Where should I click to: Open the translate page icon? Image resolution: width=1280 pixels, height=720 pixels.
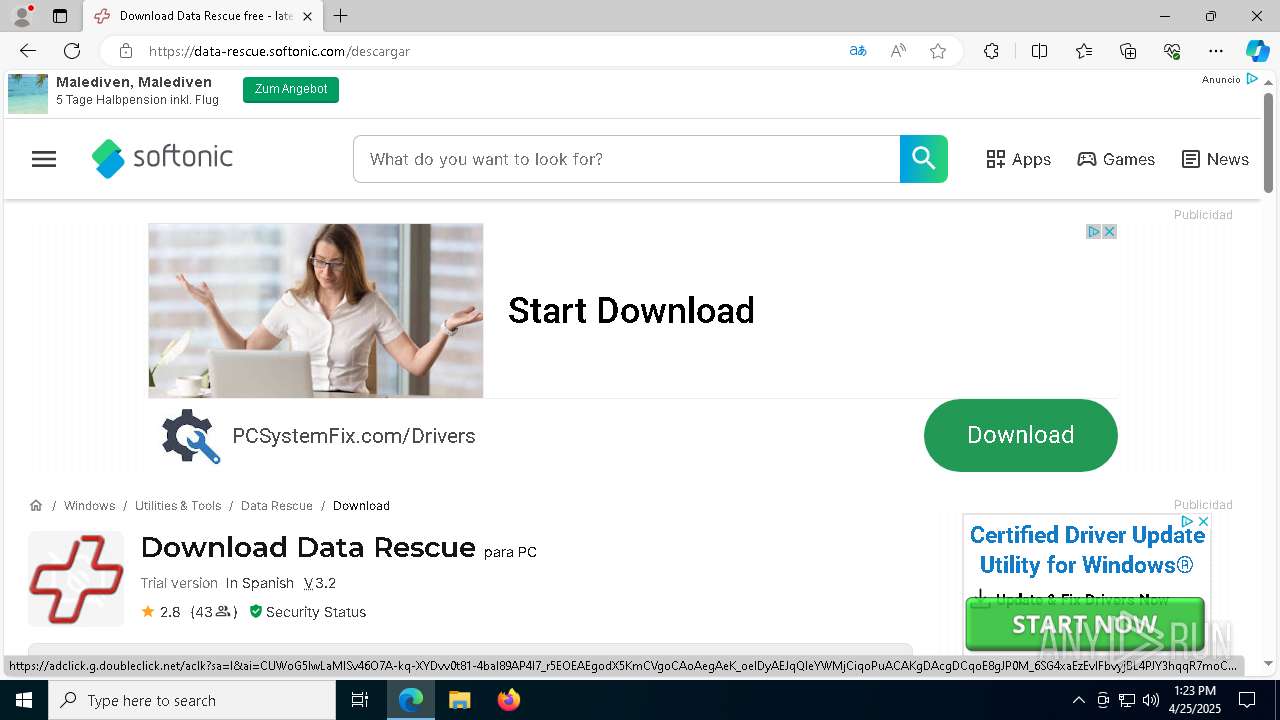click(x=858, y=51)
